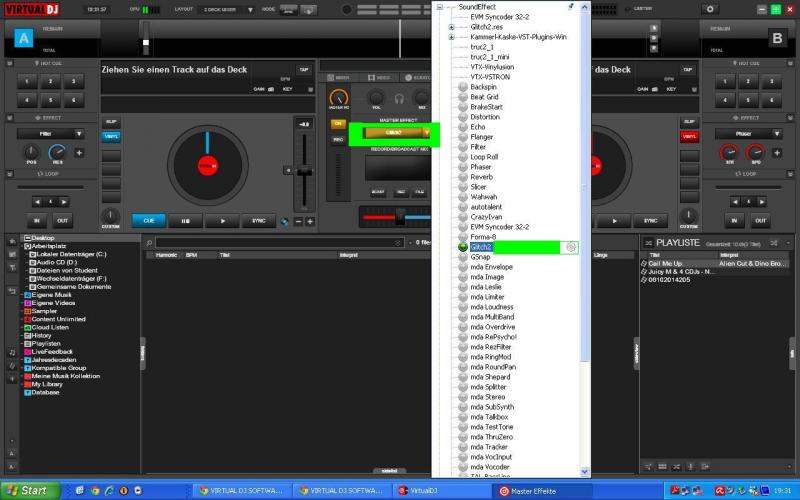The image size is (800, 500).
Task: Collapse the SoundEffect root node
Action: coord(439,7)
